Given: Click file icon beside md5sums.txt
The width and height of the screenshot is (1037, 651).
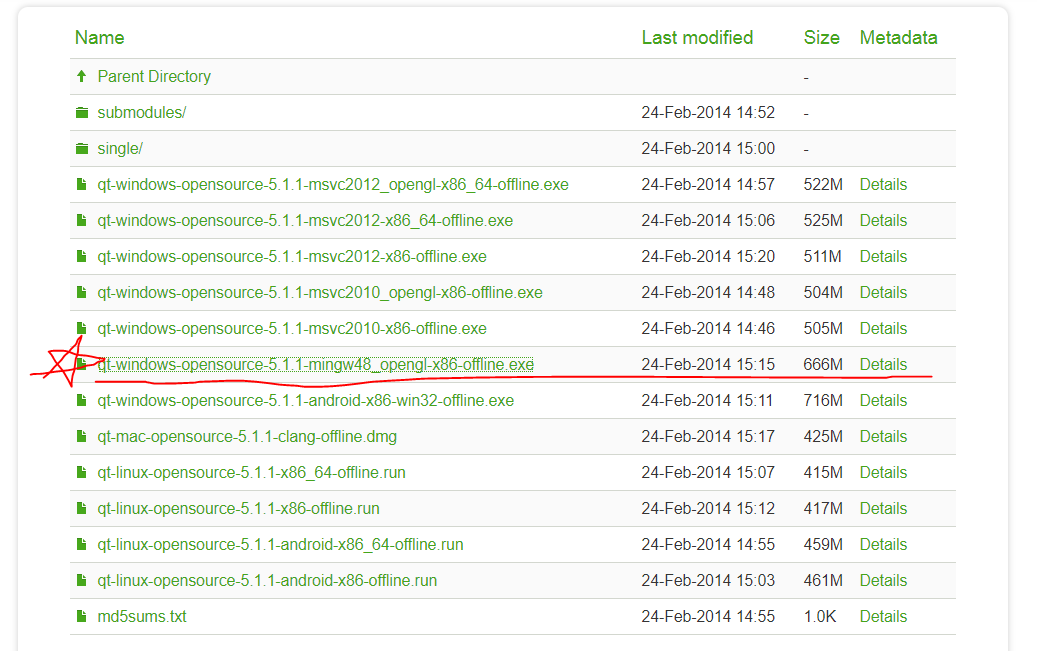Looking at the screenshot, I should tap(81, 616).
